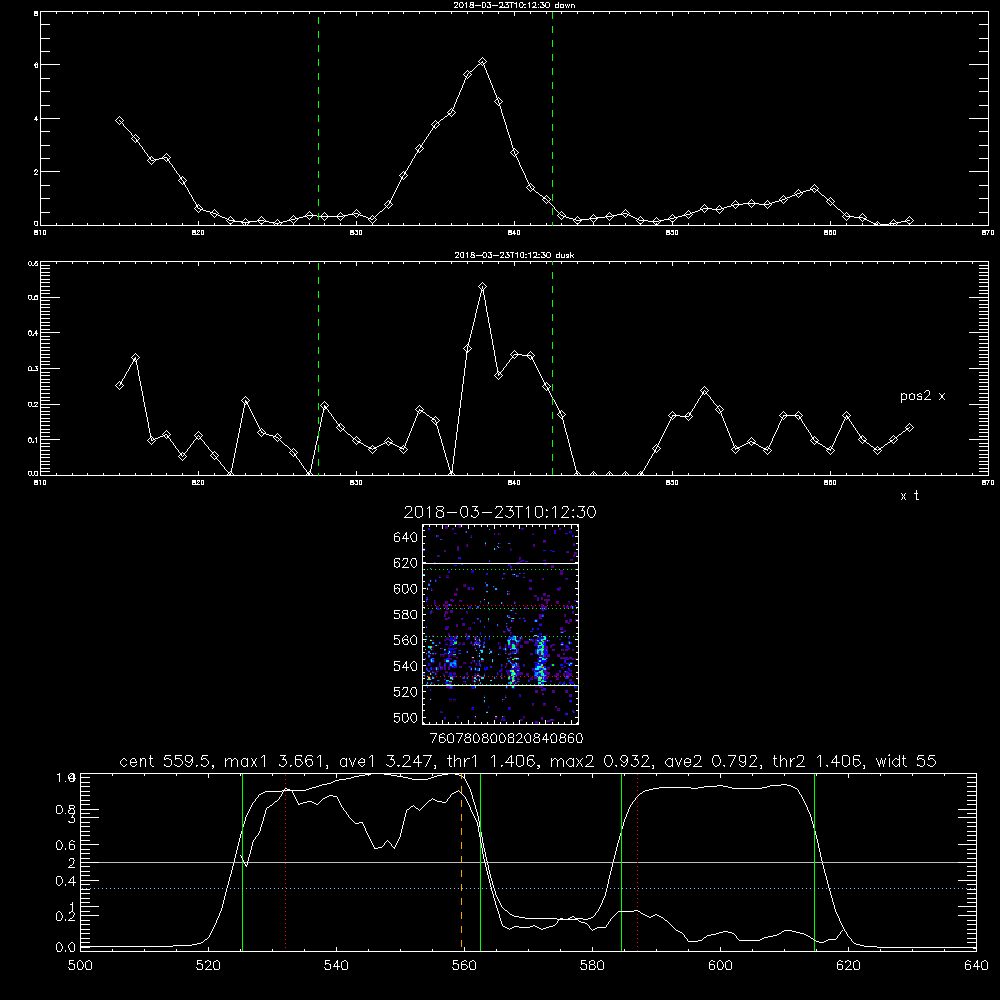This screenshot has width=1000, height=1000.
Task: Click the last diamond data point in the dusk plot
Action: (909, 427)
